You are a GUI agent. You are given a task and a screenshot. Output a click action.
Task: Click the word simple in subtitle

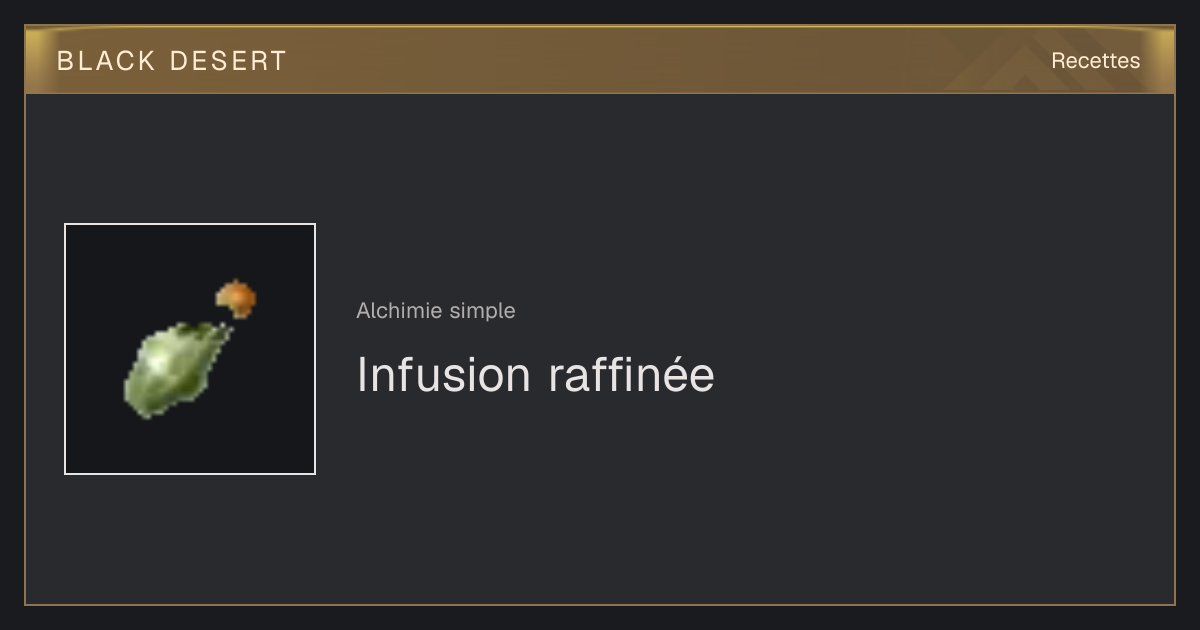coord(482,311)
